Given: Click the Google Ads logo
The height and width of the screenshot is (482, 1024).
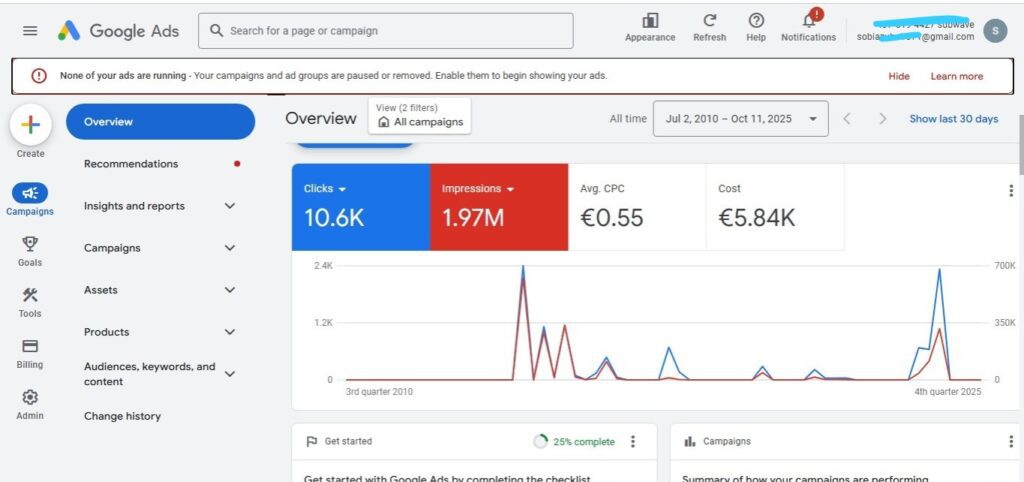Looking at the screenshot, I should pyautogui.click(x=118, y=31).
